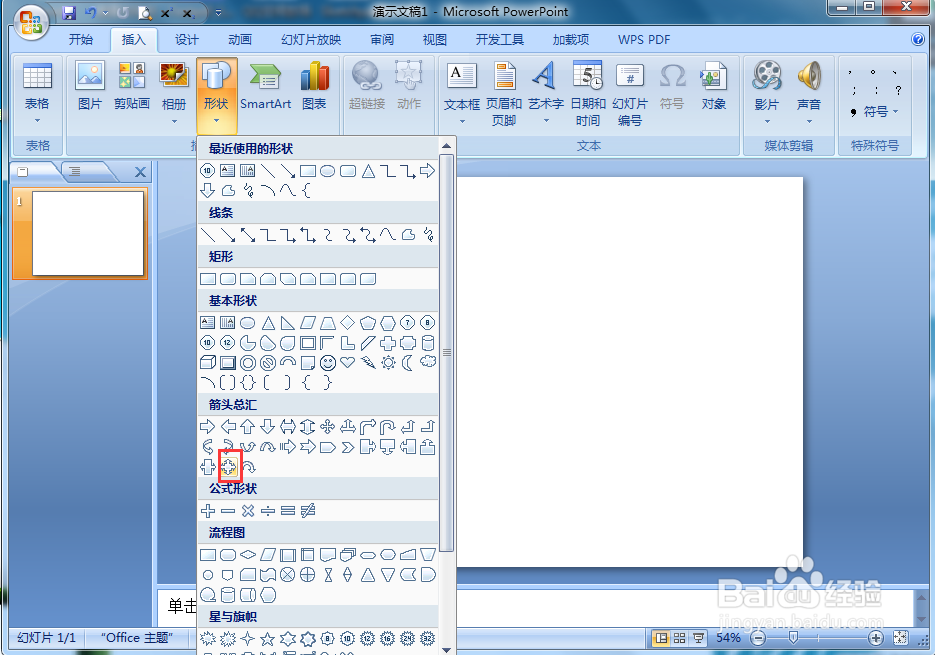This screenshot has height=655, width=935.
Task: Pick the right arrow block shape
Action: (x=208, y=427)
